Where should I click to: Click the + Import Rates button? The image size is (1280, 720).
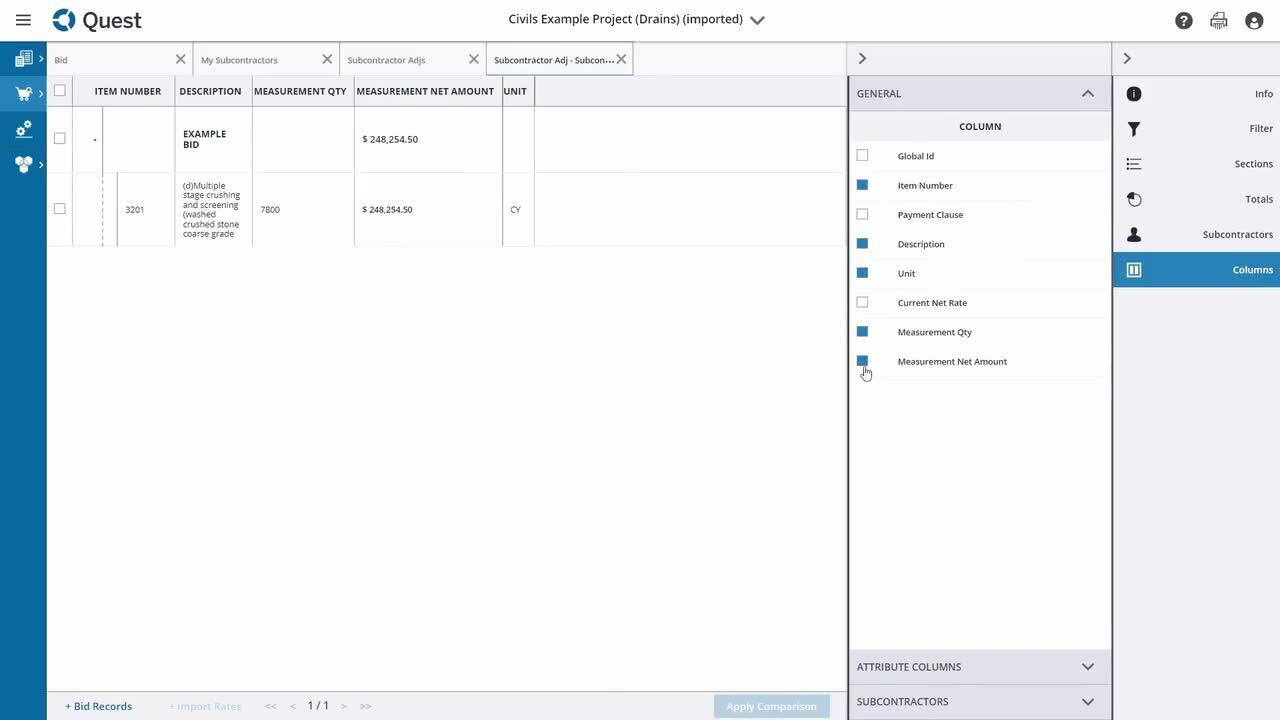[x=205, y=706]
